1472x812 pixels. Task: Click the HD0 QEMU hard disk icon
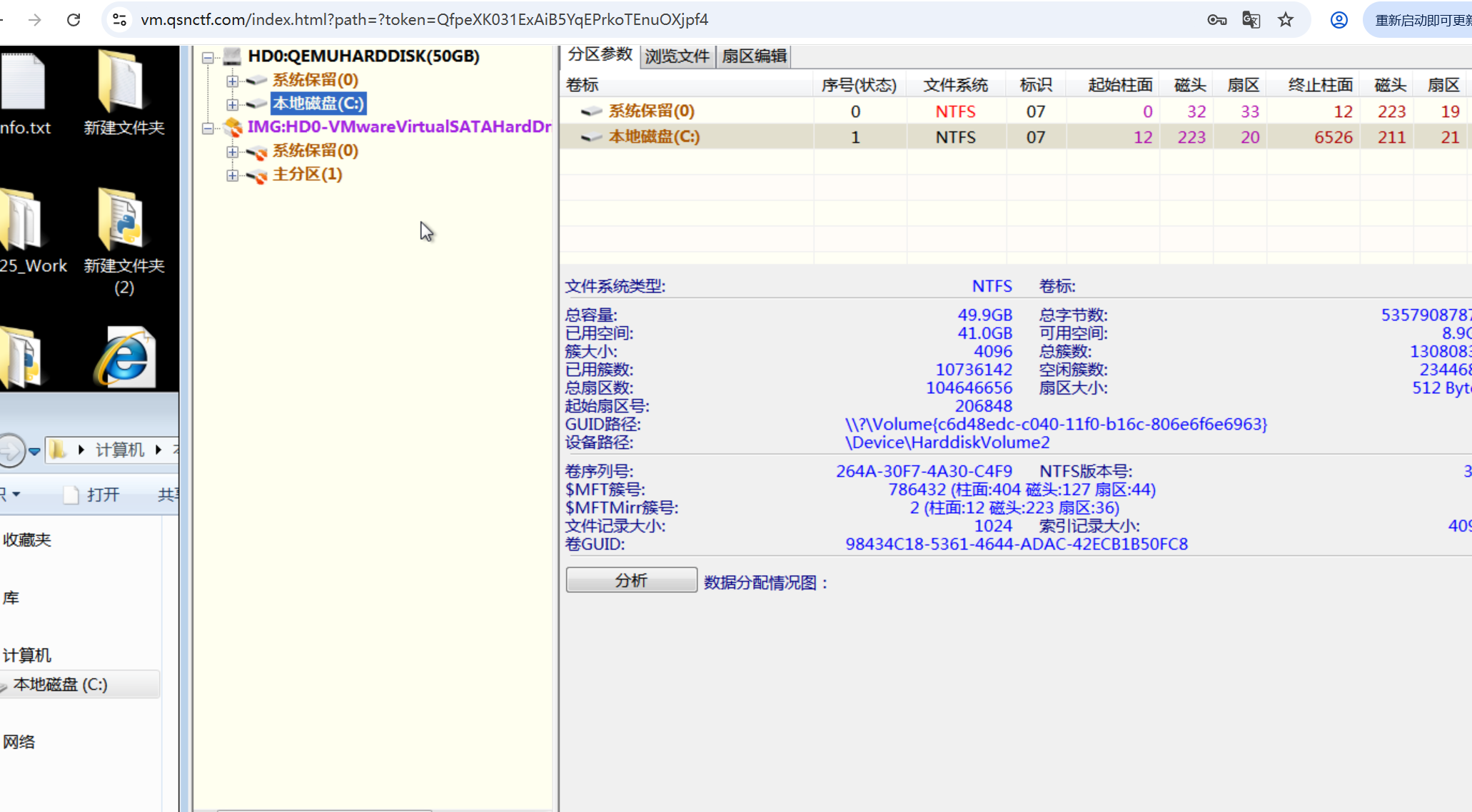tap(232, 56)
